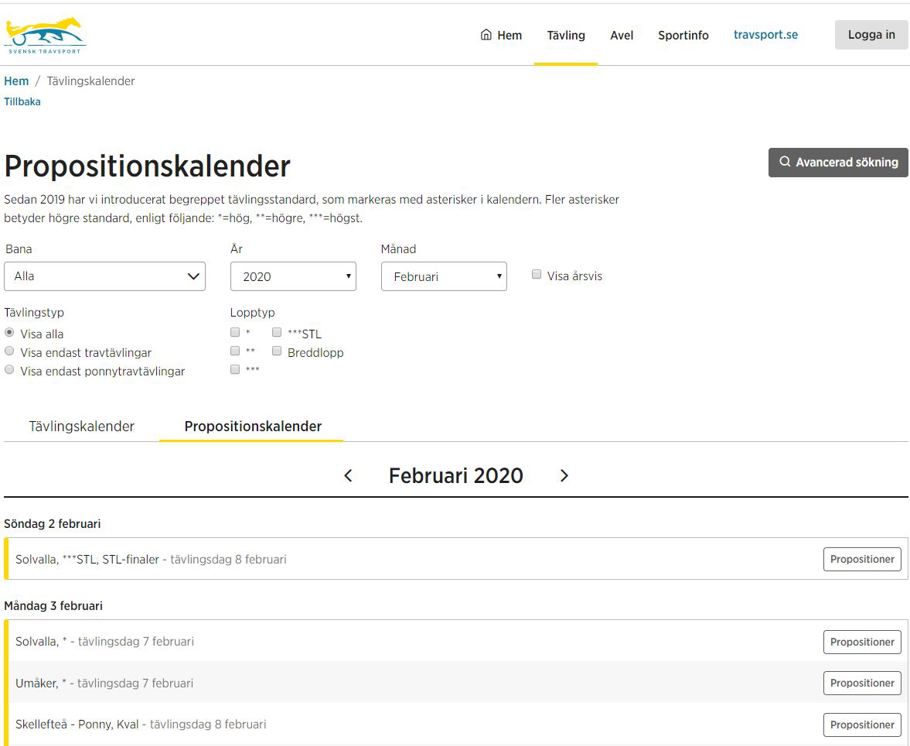
Task: Click the Tillbaka link
Action: tap(22, 102)
